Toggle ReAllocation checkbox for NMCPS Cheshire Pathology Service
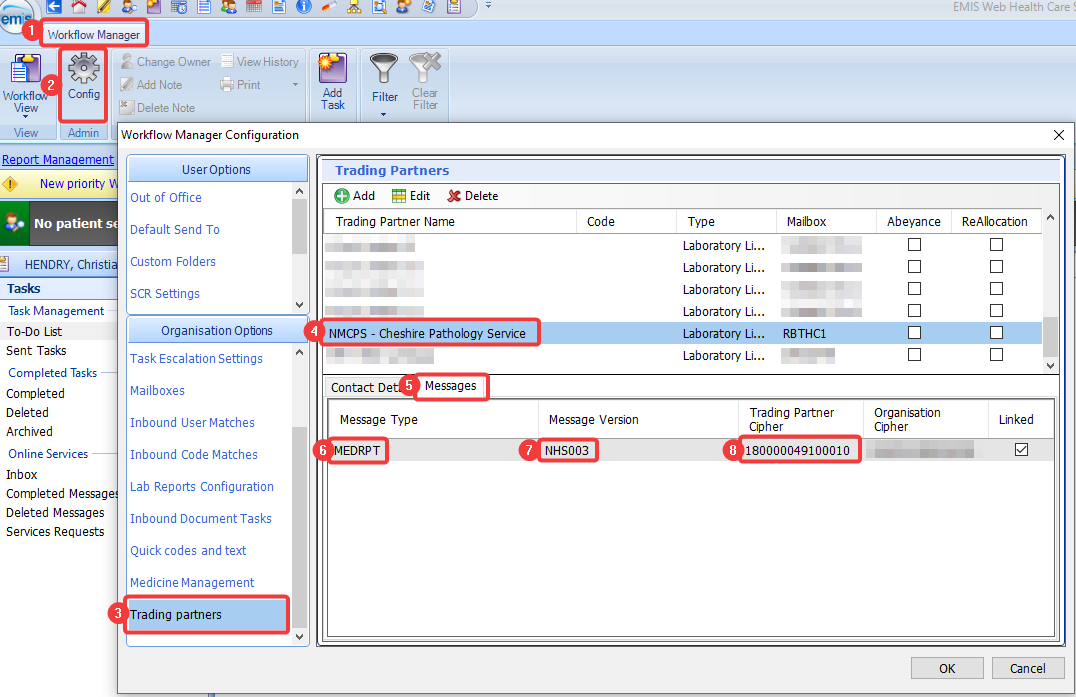 tap(996, 333)
